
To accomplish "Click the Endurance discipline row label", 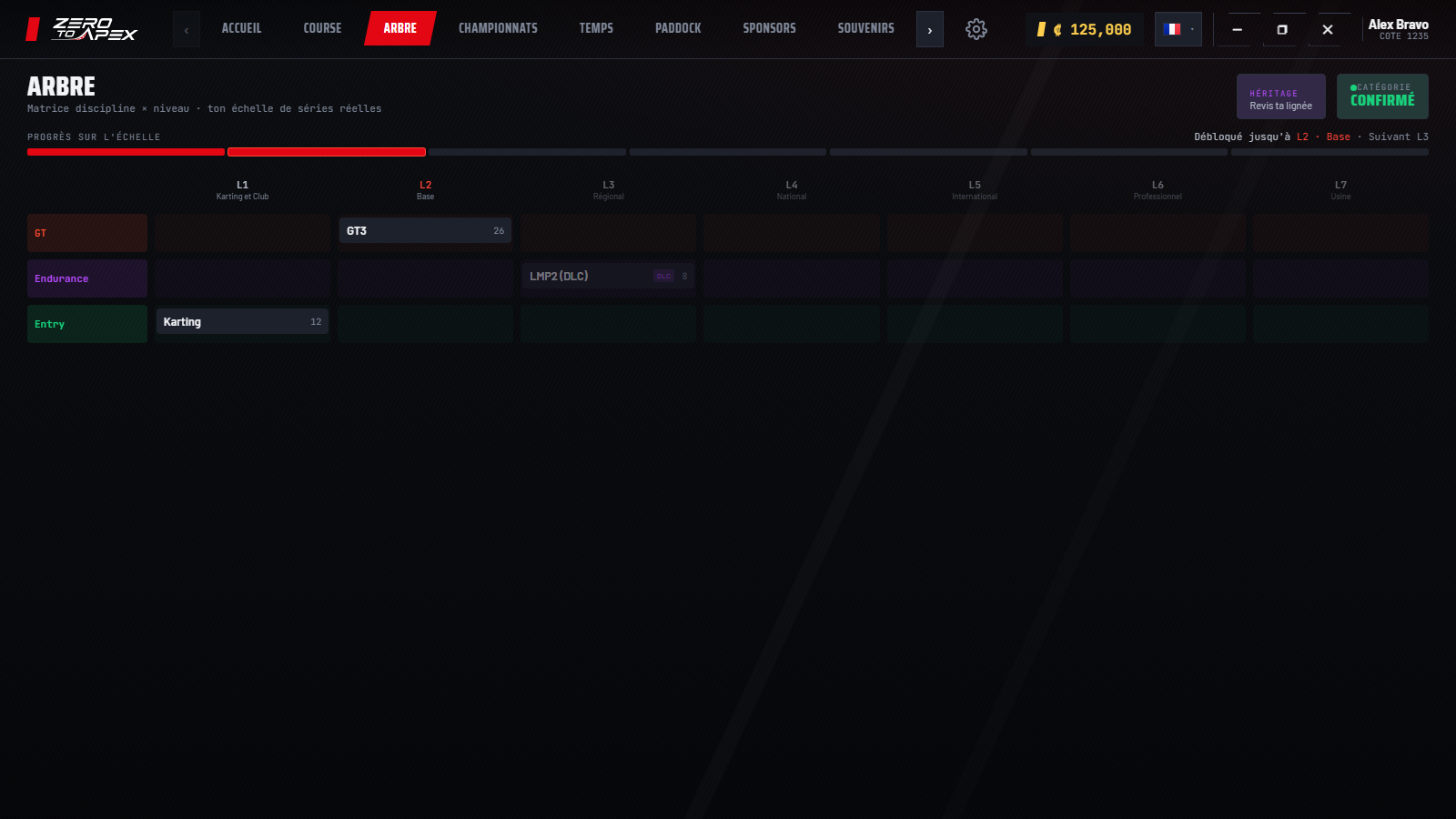I will pyautogui.click(x=87, y=278).
